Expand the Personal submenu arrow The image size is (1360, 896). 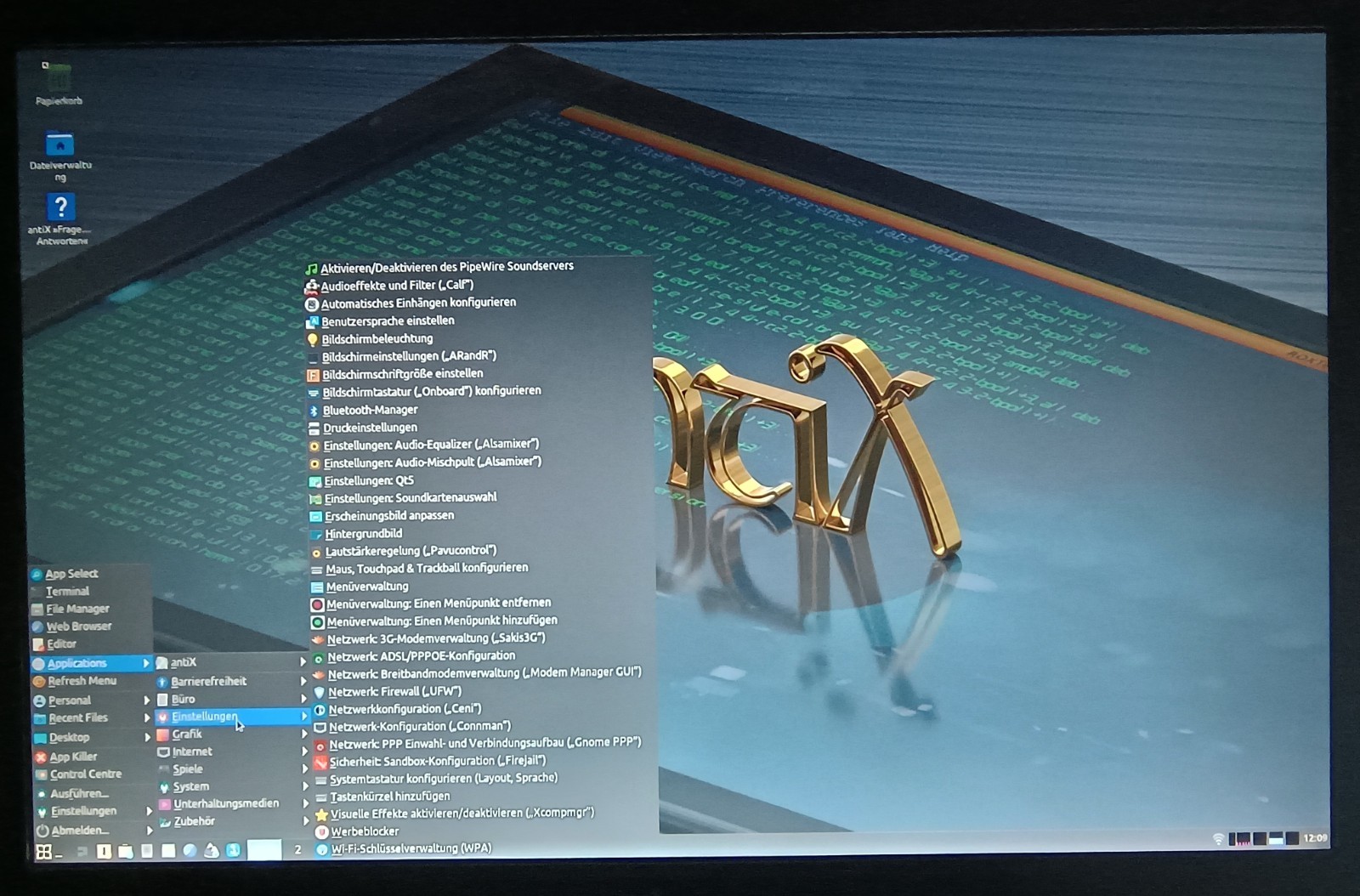pyautogui.click(x=147, y=700)
